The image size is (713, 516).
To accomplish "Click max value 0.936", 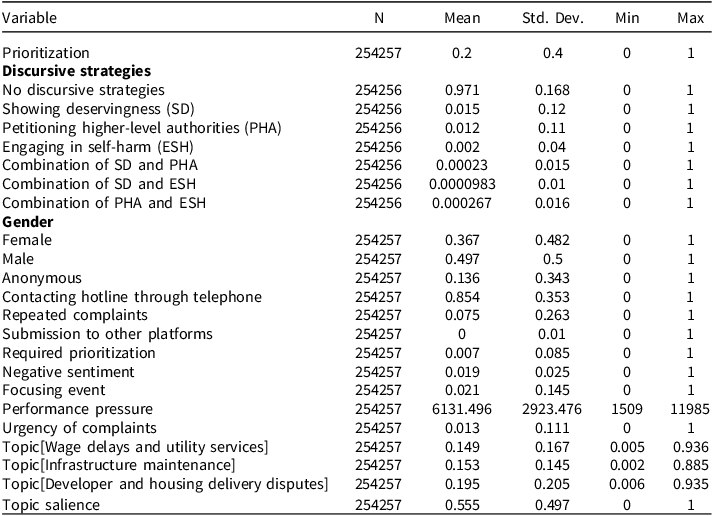I will [691, 447].
